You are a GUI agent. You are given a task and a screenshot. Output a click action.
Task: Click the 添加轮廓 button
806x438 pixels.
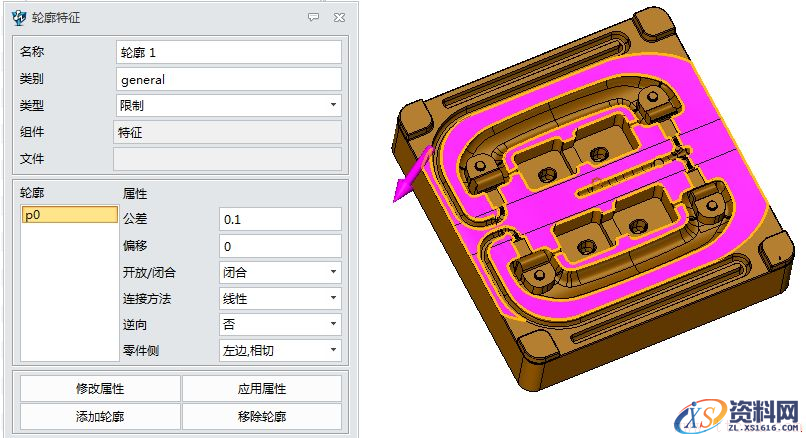click(100, 417)
